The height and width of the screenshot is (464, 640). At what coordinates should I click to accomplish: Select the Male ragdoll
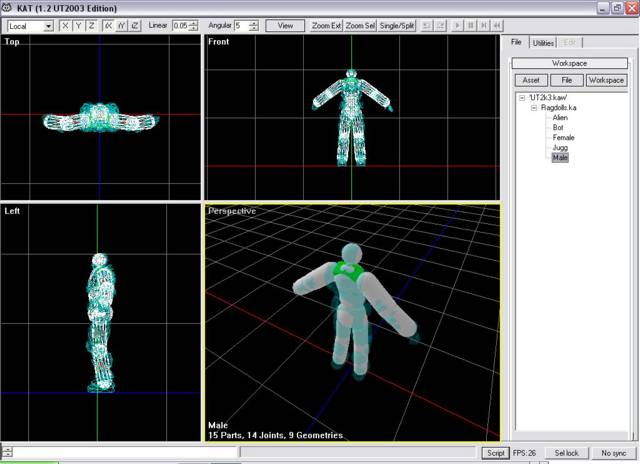point(560,158)
